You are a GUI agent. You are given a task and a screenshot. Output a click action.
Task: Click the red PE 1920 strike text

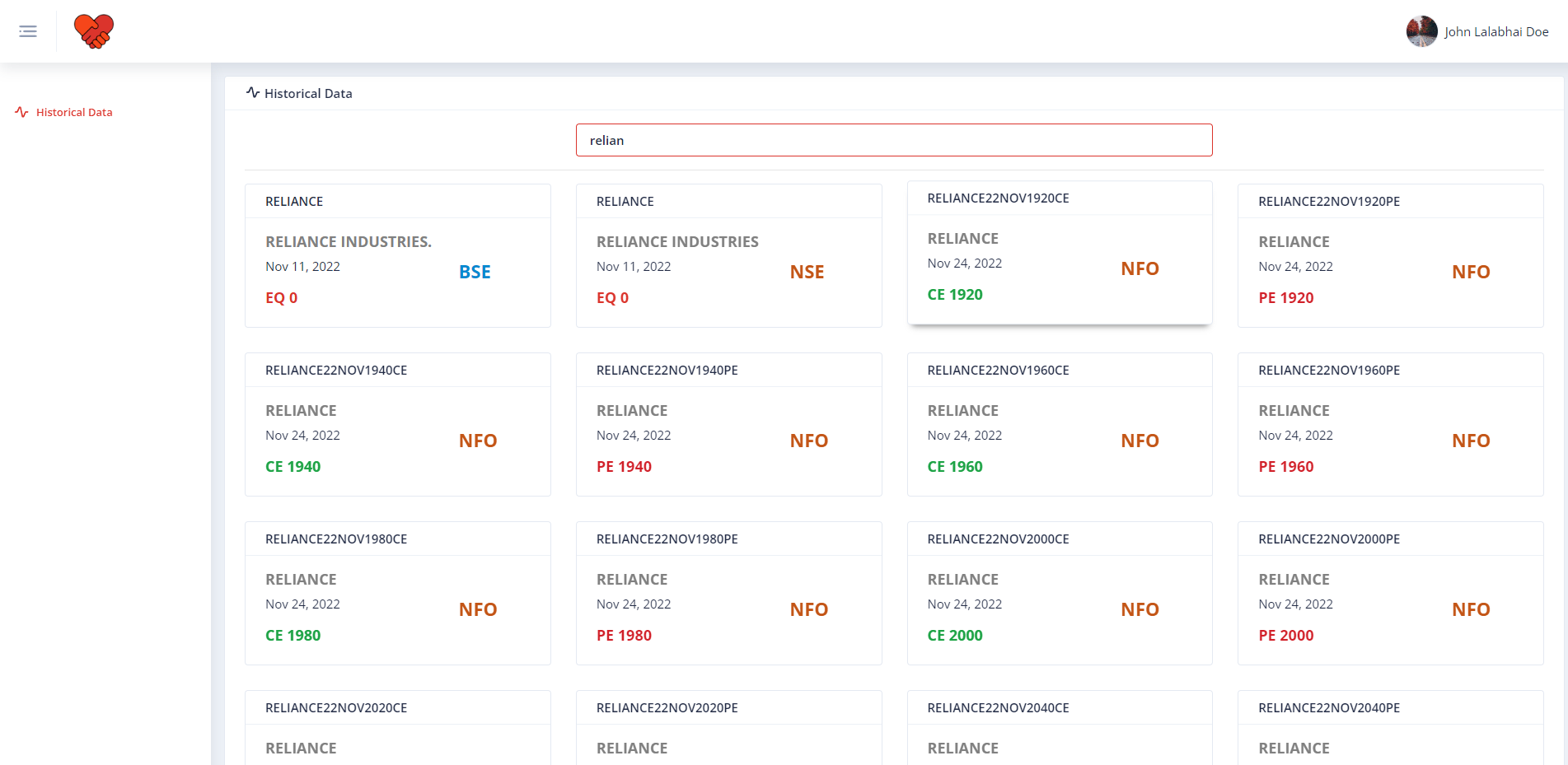click(x=1286, y=298)
